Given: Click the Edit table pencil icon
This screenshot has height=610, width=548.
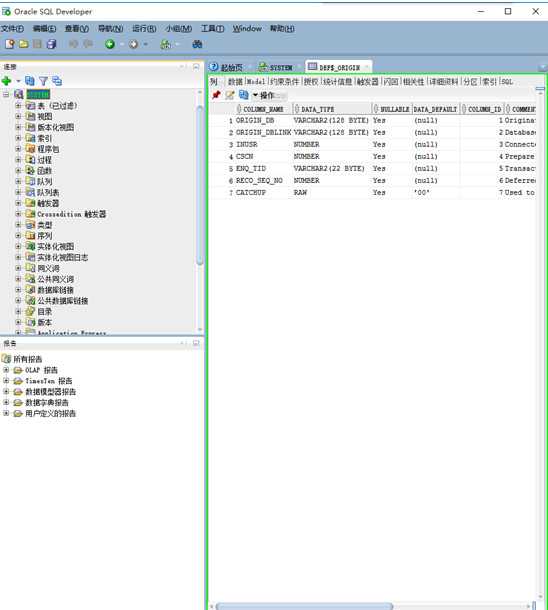Looking at the screenshot, I should [x=230, y=95].
